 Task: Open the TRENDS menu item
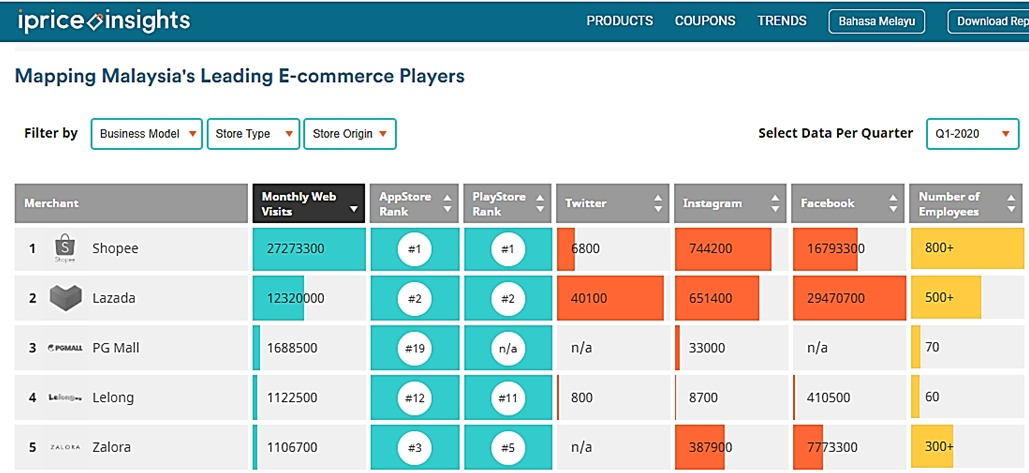tap(782, 21)
